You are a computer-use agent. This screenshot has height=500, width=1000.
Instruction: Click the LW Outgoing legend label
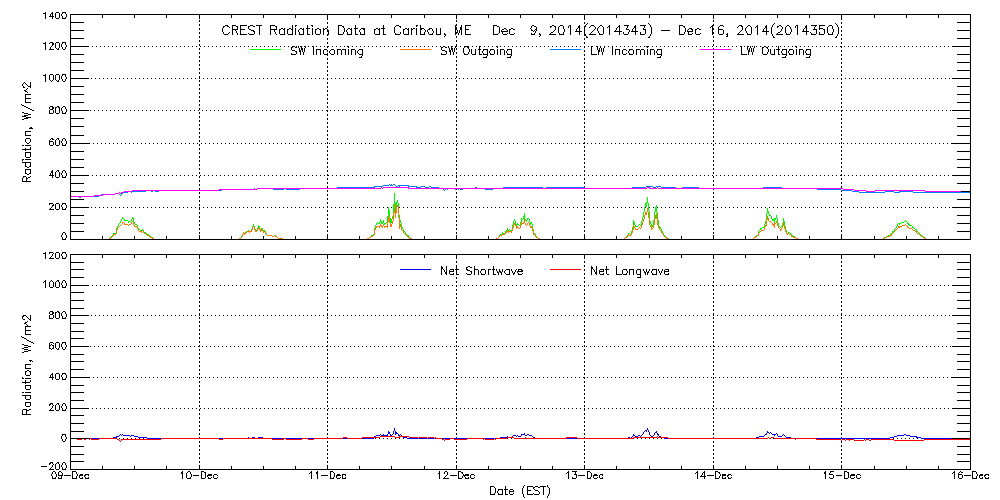(775, 51)
